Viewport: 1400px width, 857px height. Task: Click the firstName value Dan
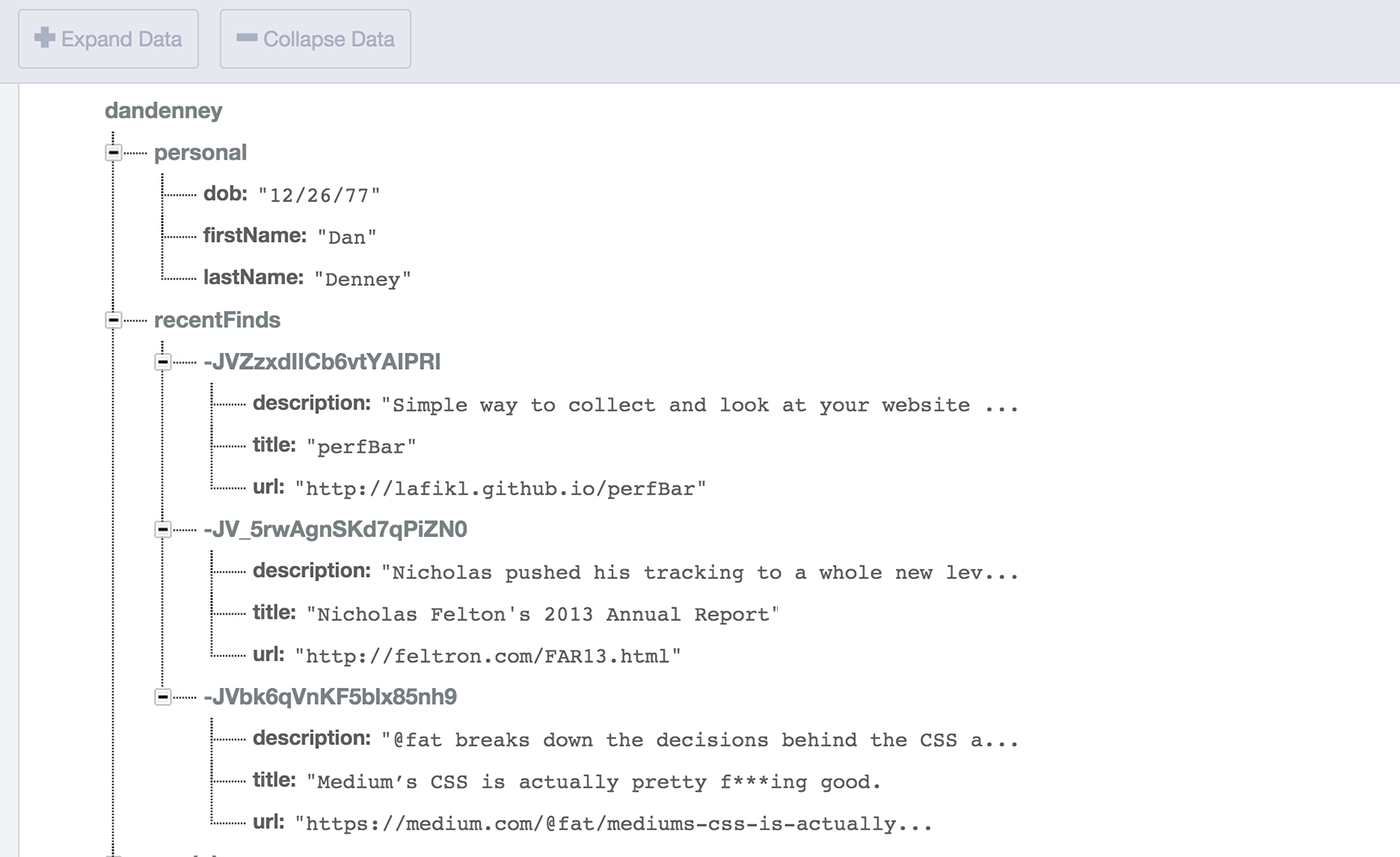[x=347, y=237]
